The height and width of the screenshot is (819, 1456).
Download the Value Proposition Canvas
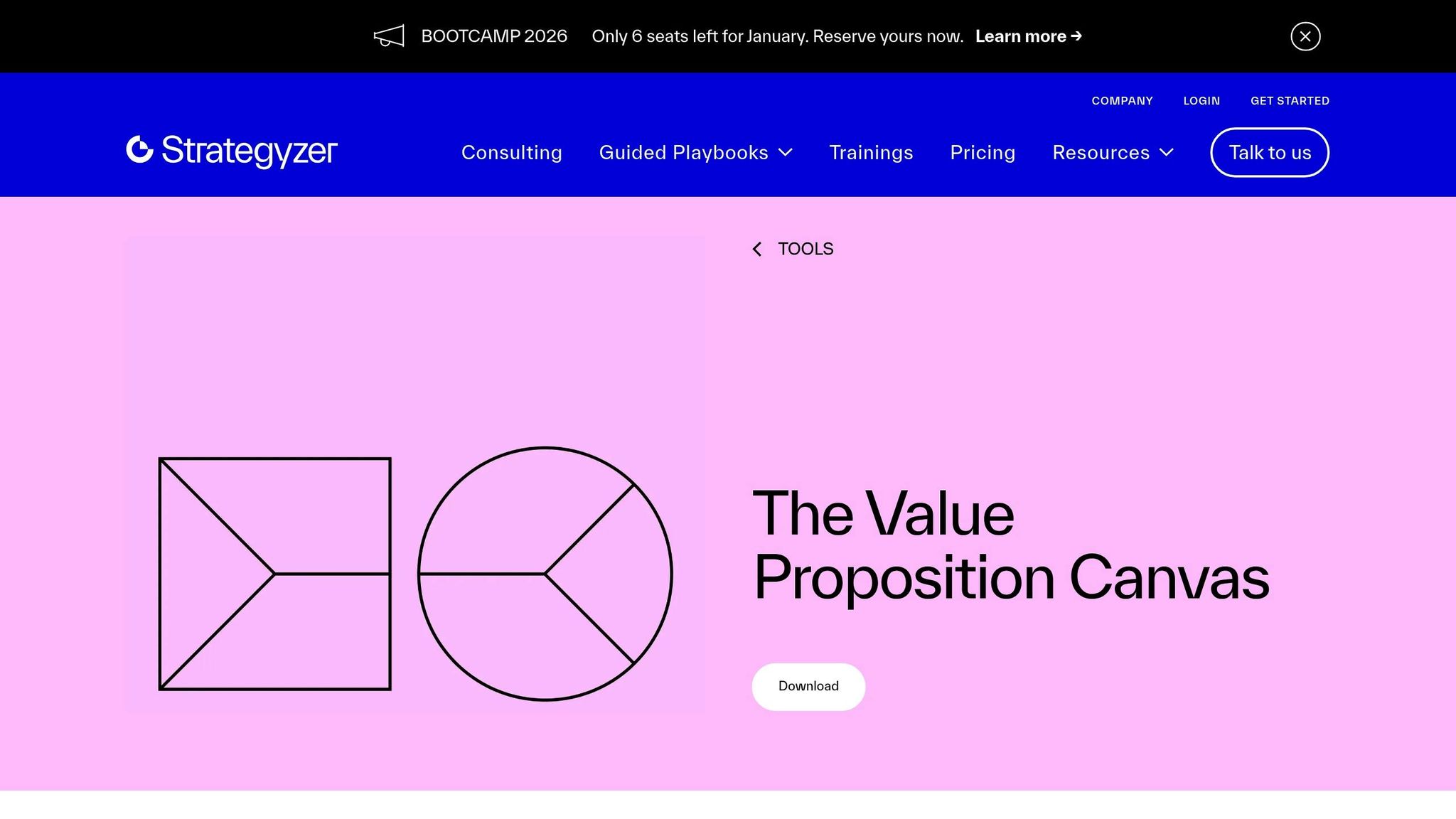coord(808,686)
